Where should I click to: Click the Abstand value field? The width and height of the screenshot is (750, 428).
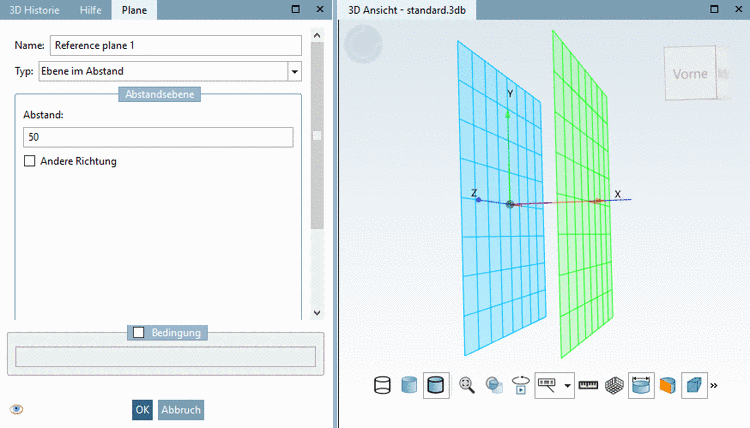[x=158, y=137]
